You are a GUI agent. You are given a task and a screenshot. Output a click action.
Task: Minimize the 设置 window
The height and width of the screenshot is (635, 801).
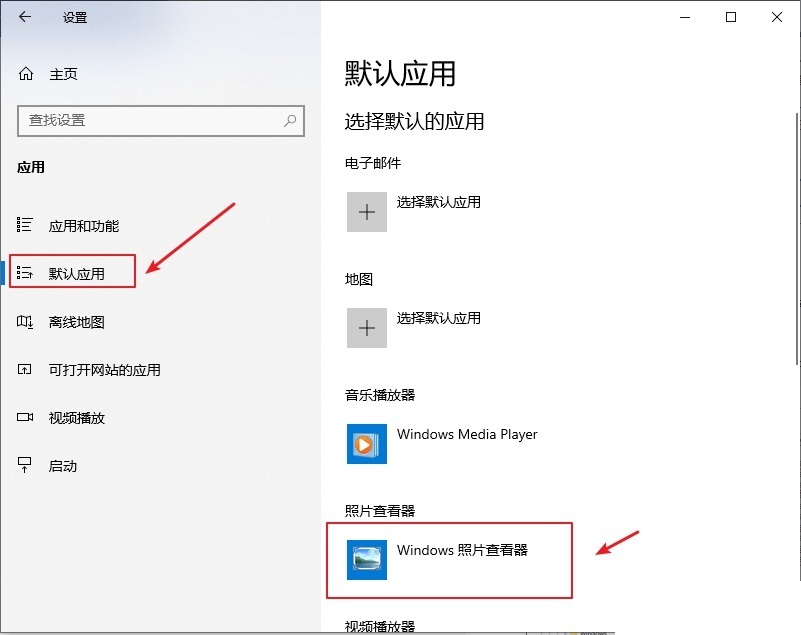pos(685,17)
